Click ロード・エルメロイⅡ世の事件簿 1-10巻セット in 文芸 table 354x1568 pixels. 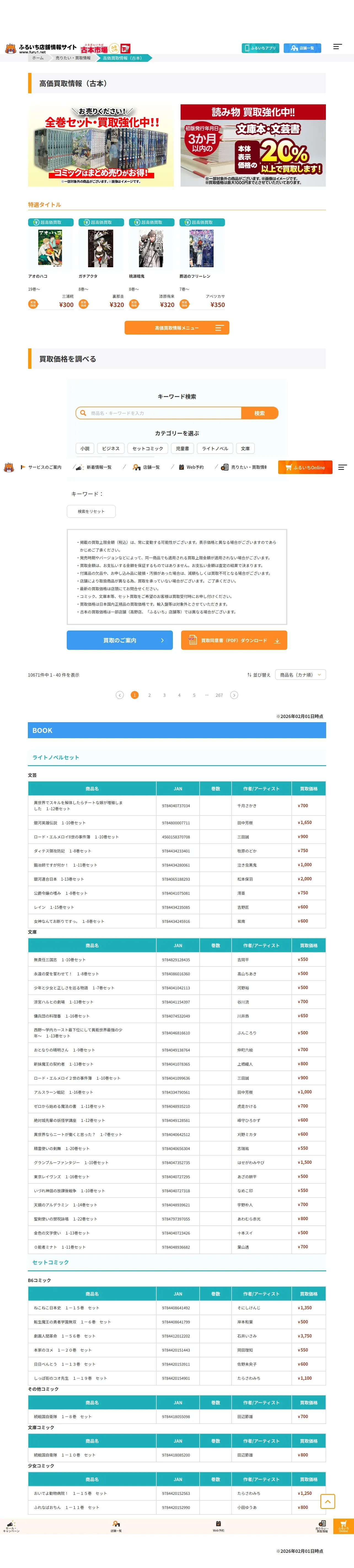pos(76,837)
